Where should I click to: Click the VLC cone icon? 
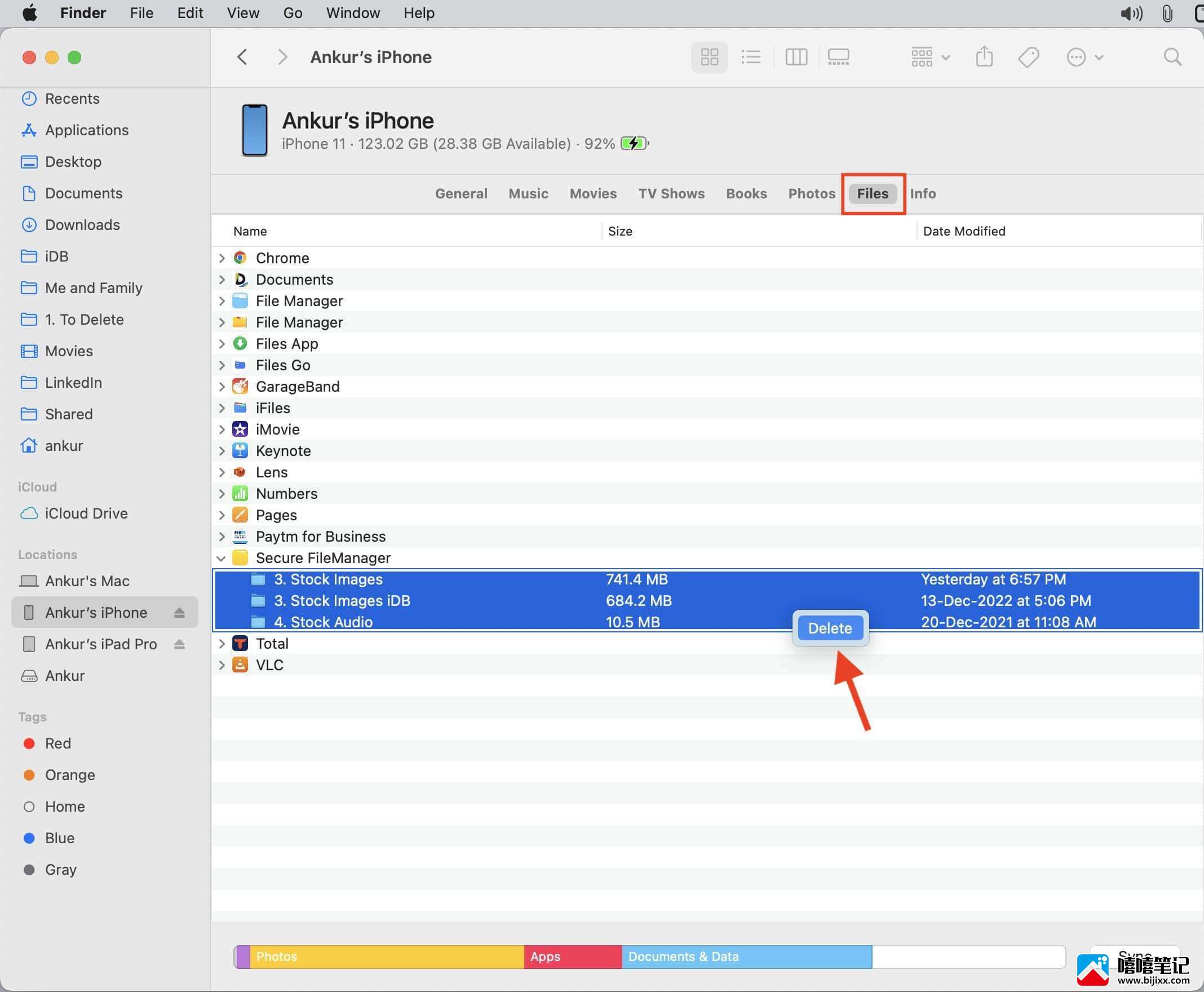(x=240, y=665)
